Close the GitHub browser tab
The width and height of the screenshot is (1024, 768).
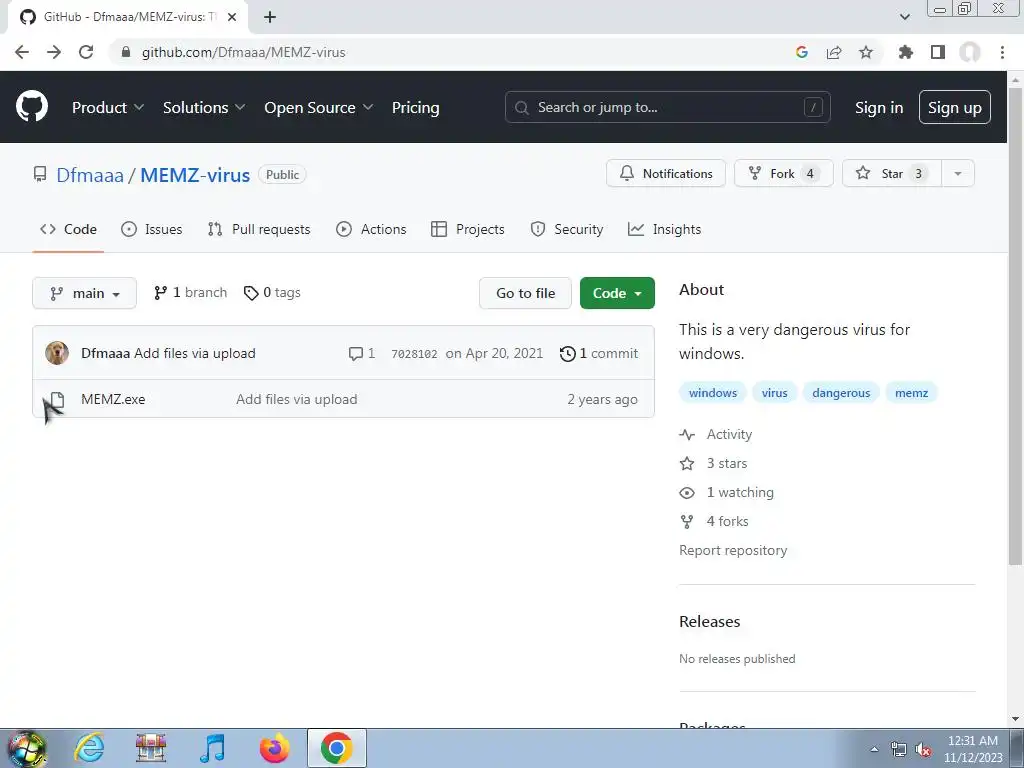(232, 17)
